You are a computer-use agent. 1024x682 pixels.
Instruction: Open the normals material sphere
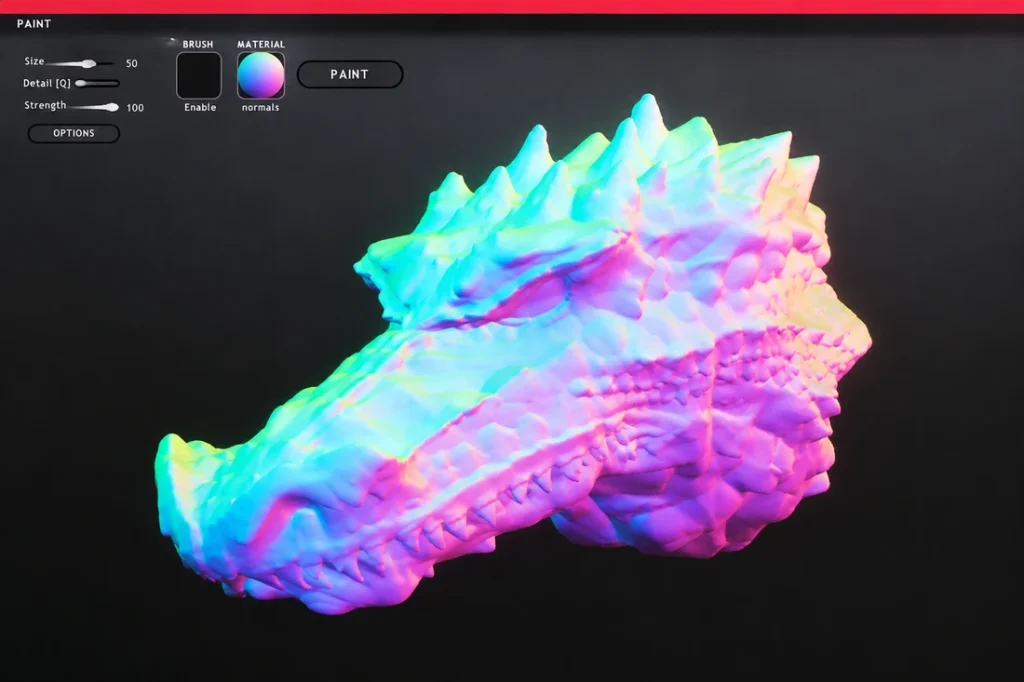click(261, 76)
